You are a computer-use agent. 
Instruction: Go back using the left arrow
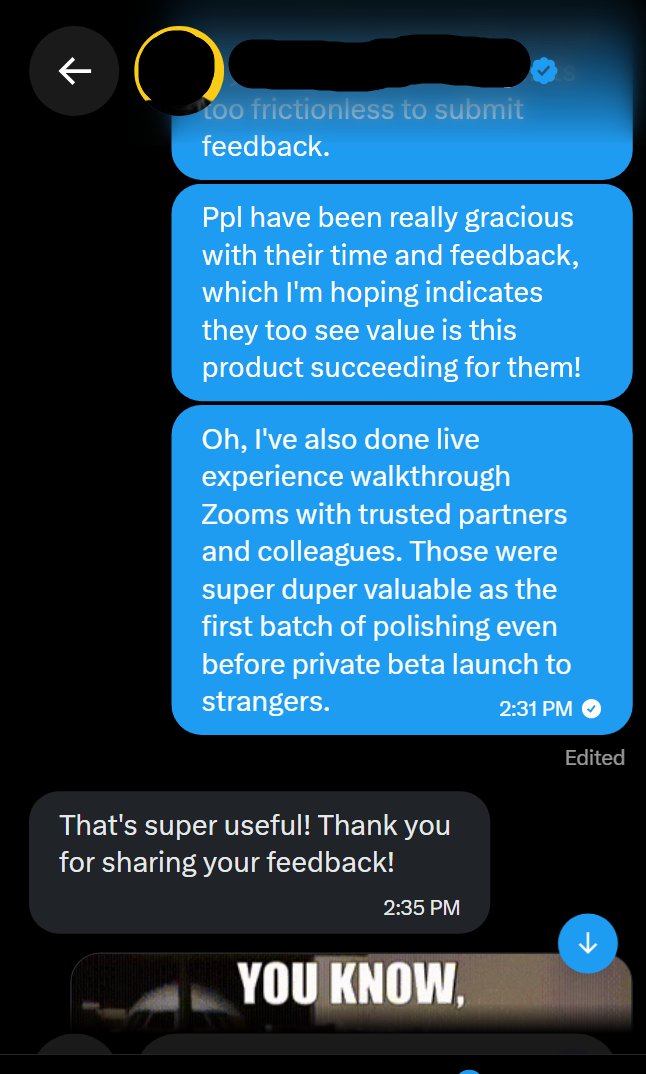click(74, 71)
